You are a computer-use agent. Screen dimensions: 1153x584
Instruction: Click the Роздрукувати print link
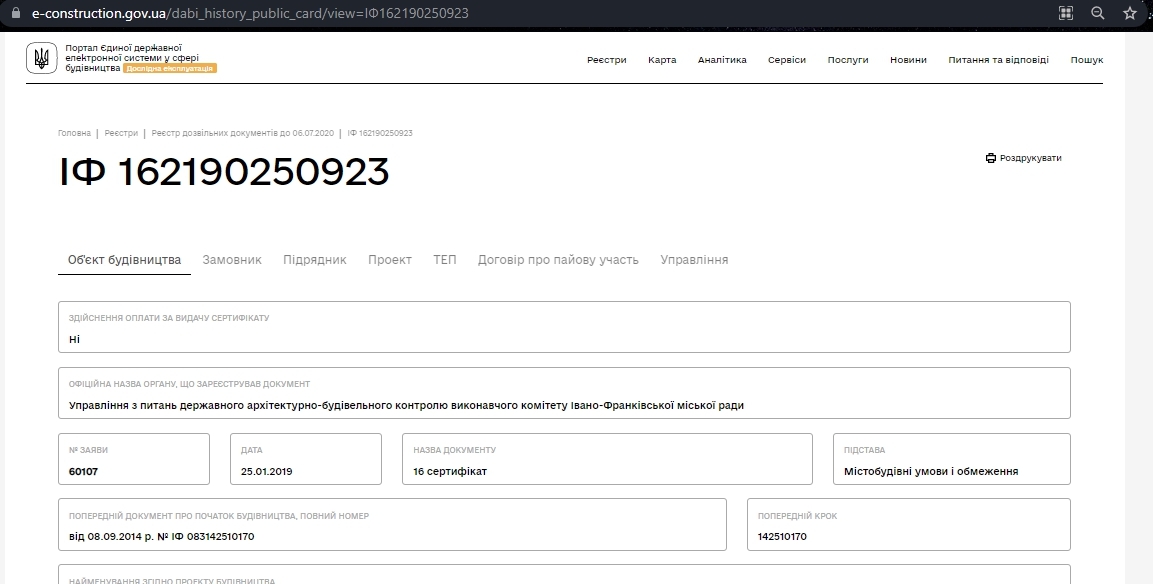point(1024,158)
